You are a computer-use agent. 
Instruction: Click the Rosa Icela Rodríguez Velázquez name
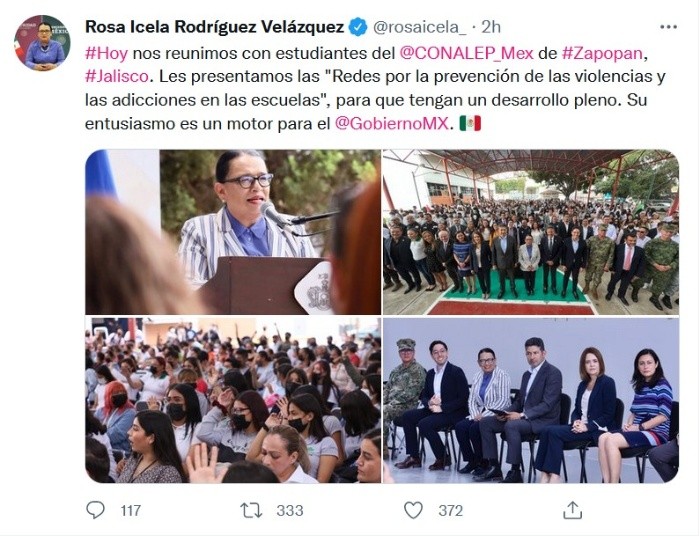click(215, 27)
